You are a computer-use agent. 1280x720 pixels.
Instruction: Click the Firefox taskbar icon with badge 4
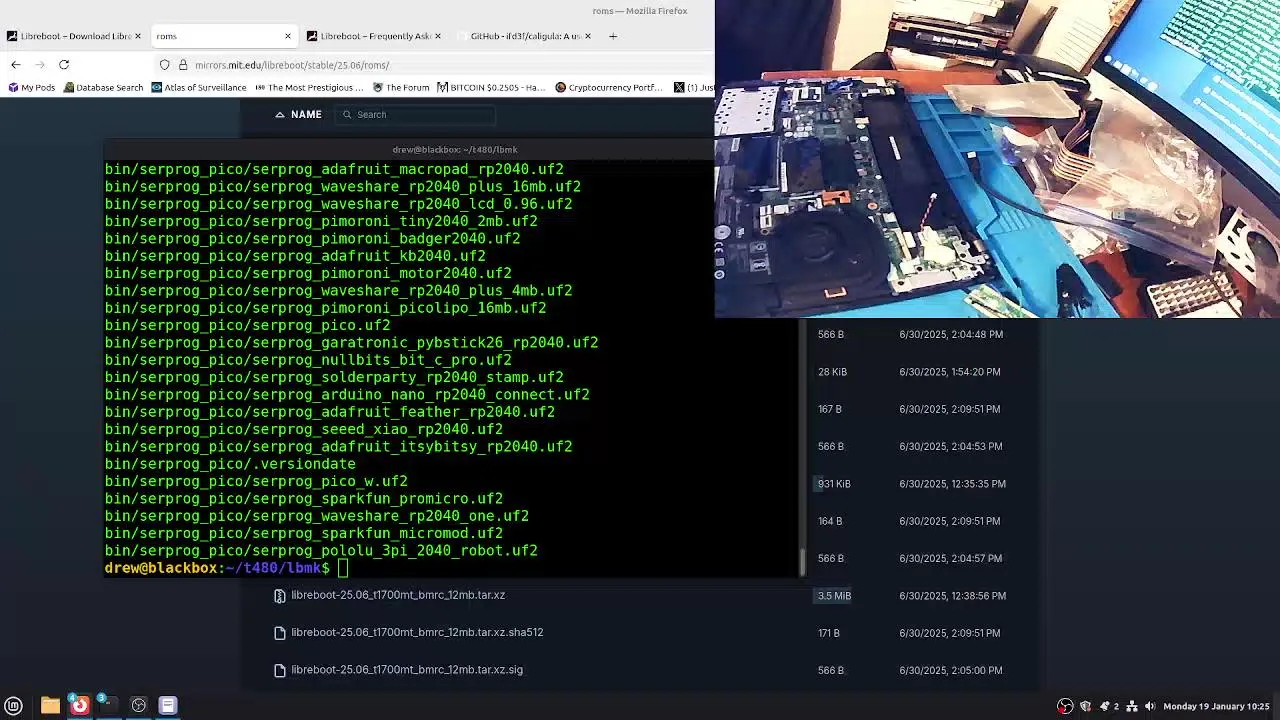click(79, 706)
